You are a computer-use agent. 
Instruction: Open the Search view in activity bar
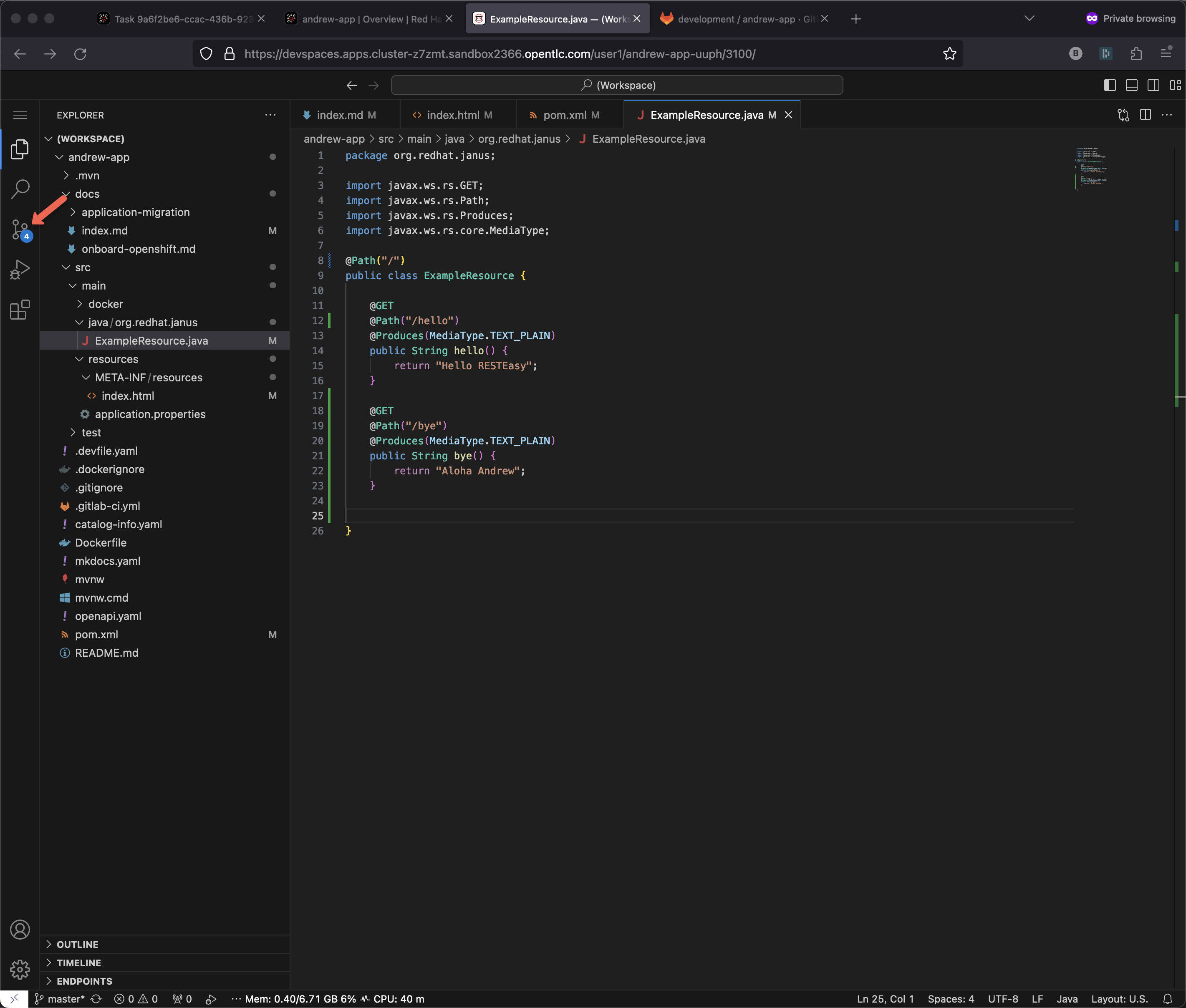coord(20,189)
